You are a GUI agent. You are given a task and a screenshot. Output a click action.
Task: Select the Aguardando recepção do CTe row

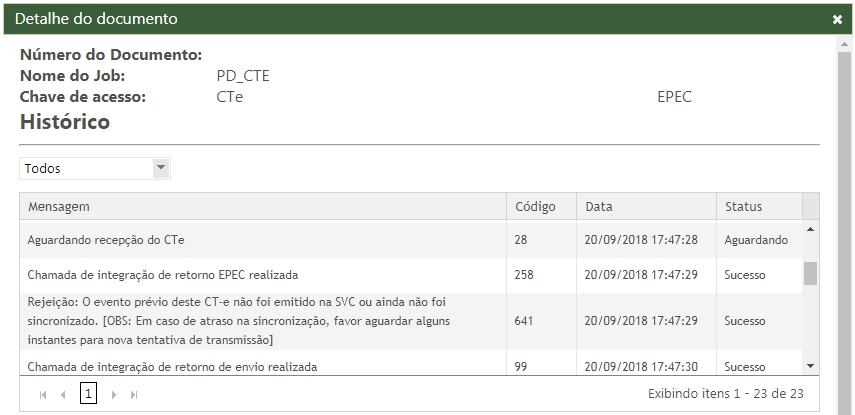pyautogui.click(x=262, y=240)
